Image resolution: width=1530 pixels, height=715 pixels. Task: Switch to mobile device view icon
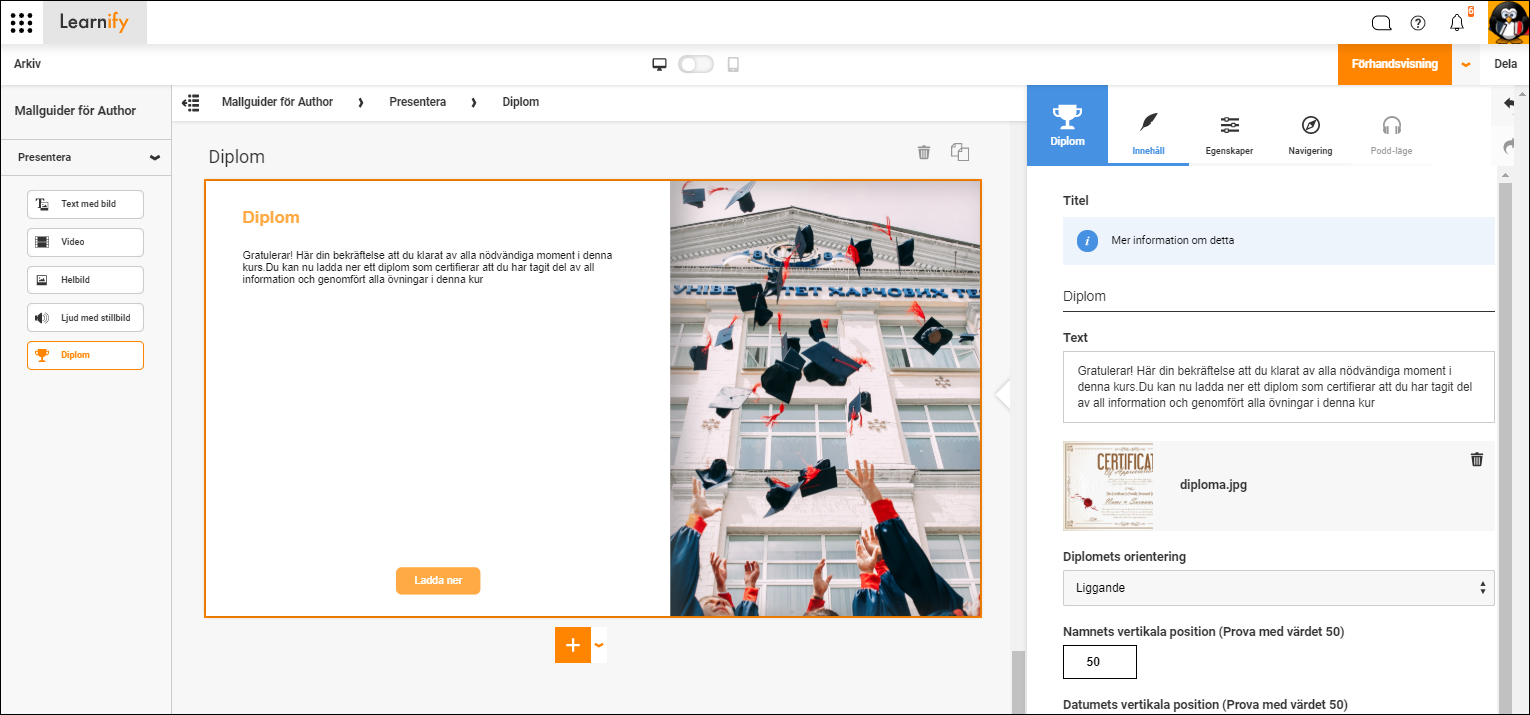[733, 64]
